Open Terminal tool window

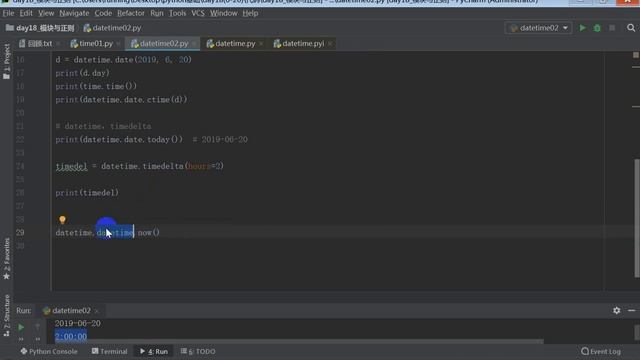[109, 351]
